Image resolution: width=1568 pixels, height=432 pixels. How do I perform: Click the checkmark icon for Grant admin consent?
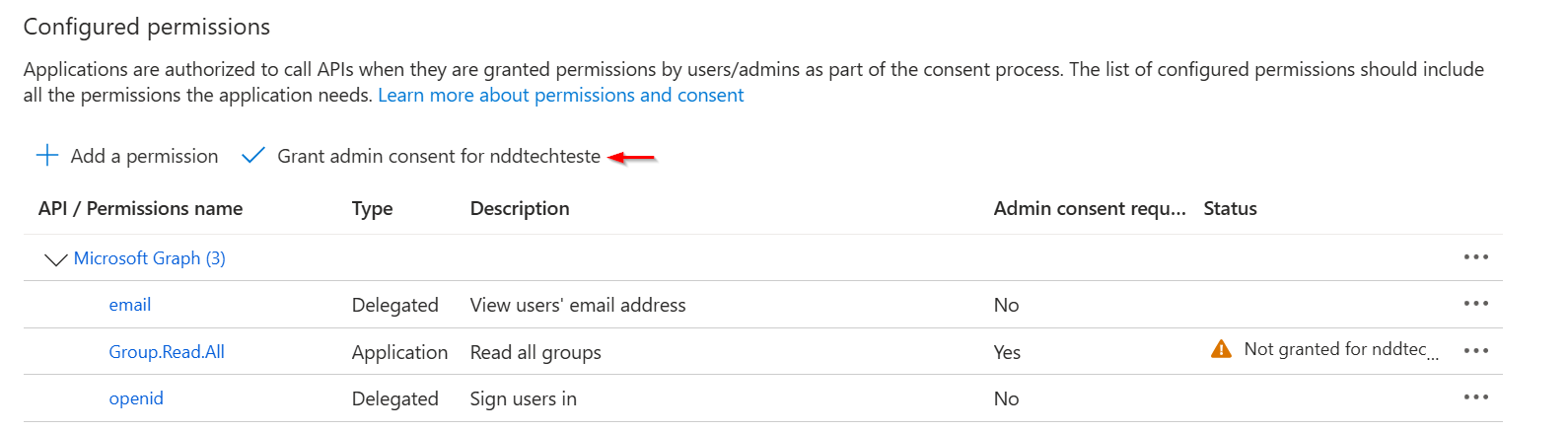253,156
